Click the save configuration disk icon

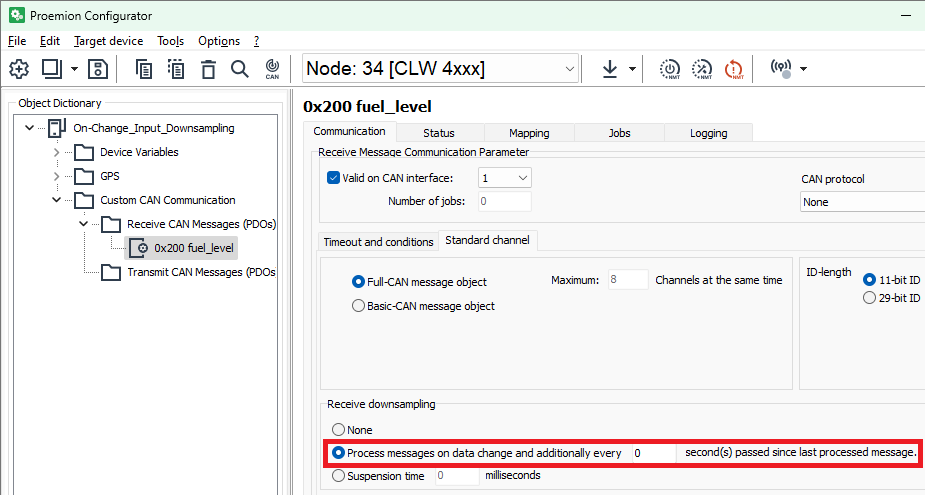[x=98, y=69]
